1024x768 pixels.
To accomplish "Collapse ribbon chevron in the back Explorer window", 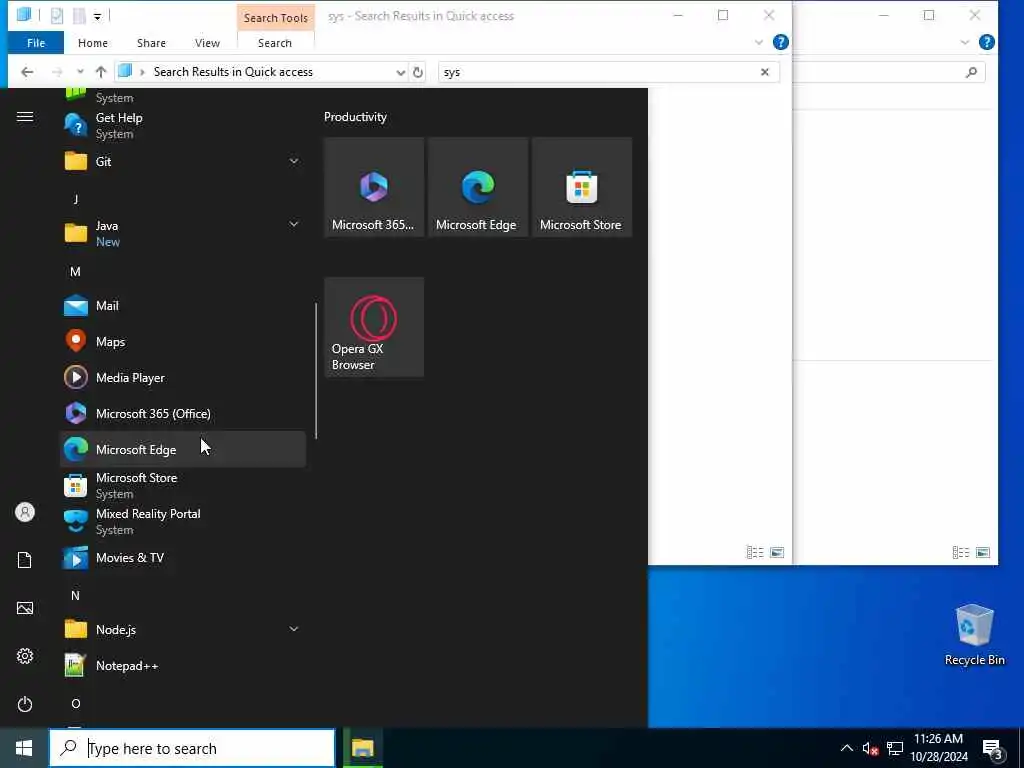I will click(965, 42).
